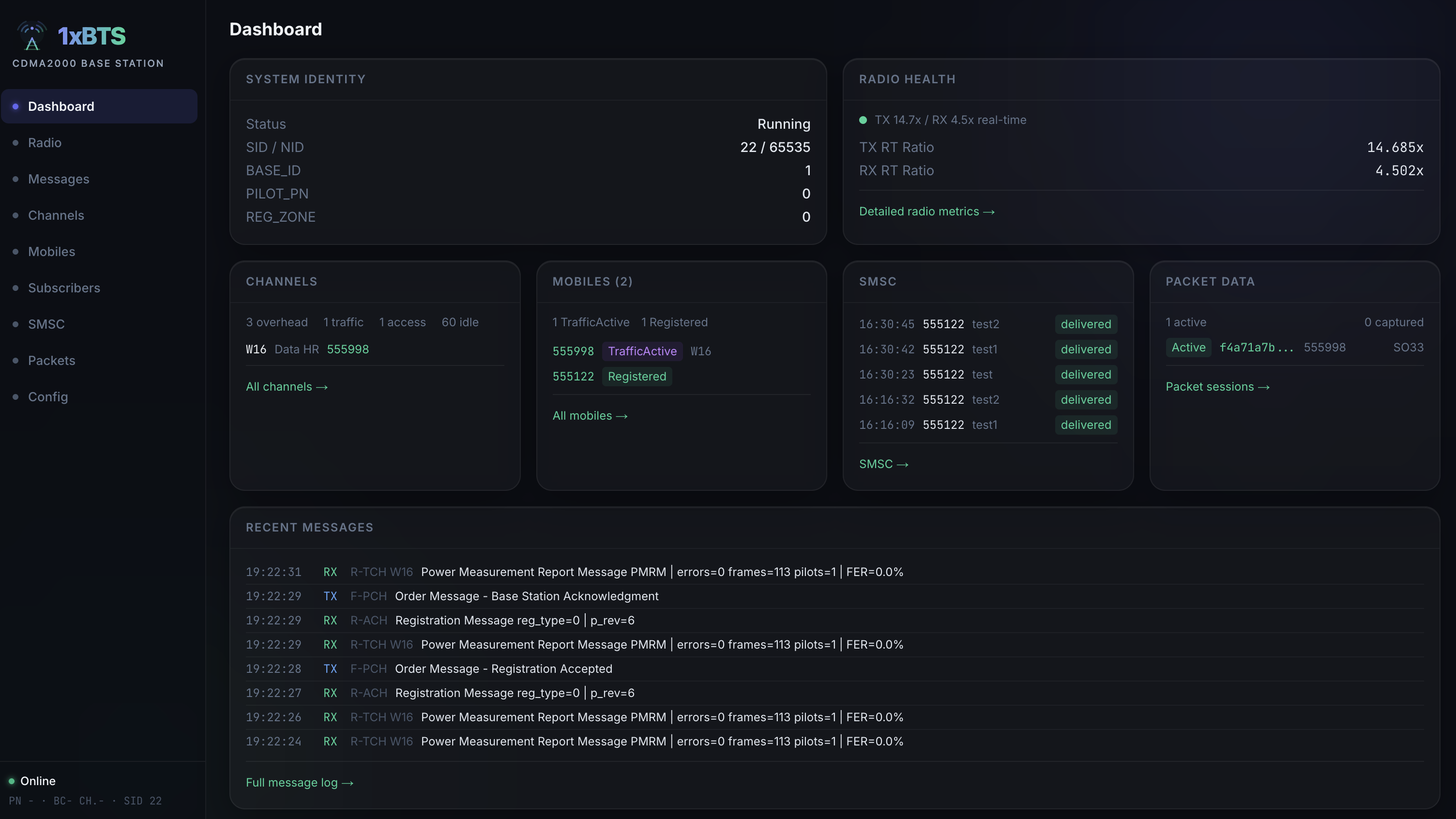Viewport: 1456px width, 819px height.
Task: Click the Online status indicator
Action: [32, 781]
